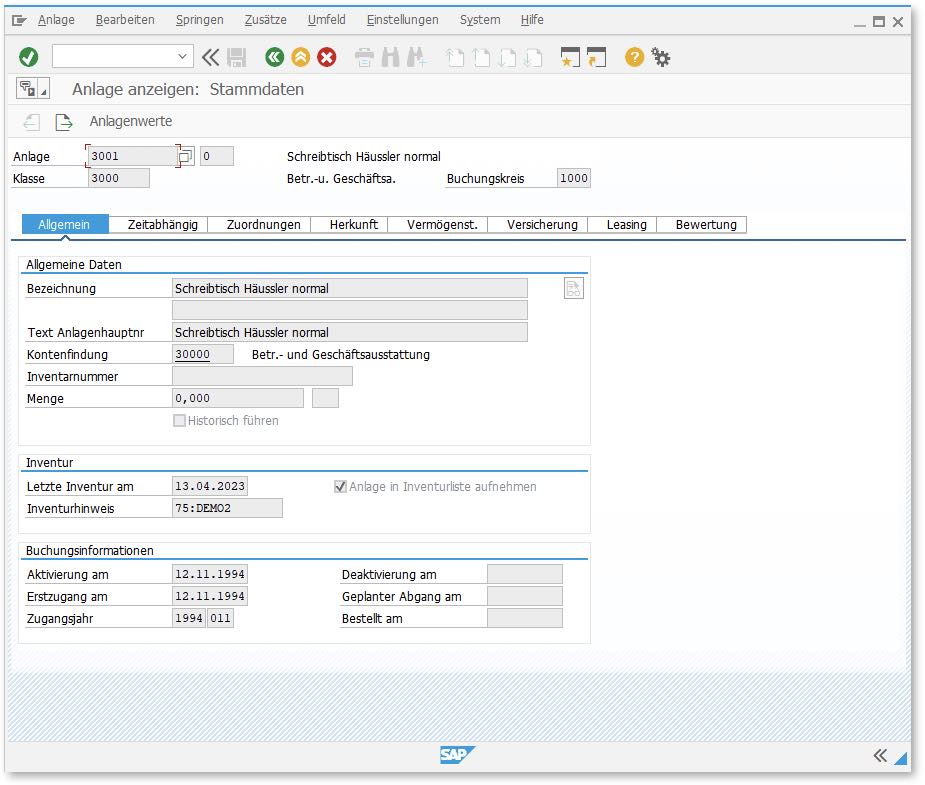Open the customize layout gear icon
925x785 pixels.
(661, 57)
